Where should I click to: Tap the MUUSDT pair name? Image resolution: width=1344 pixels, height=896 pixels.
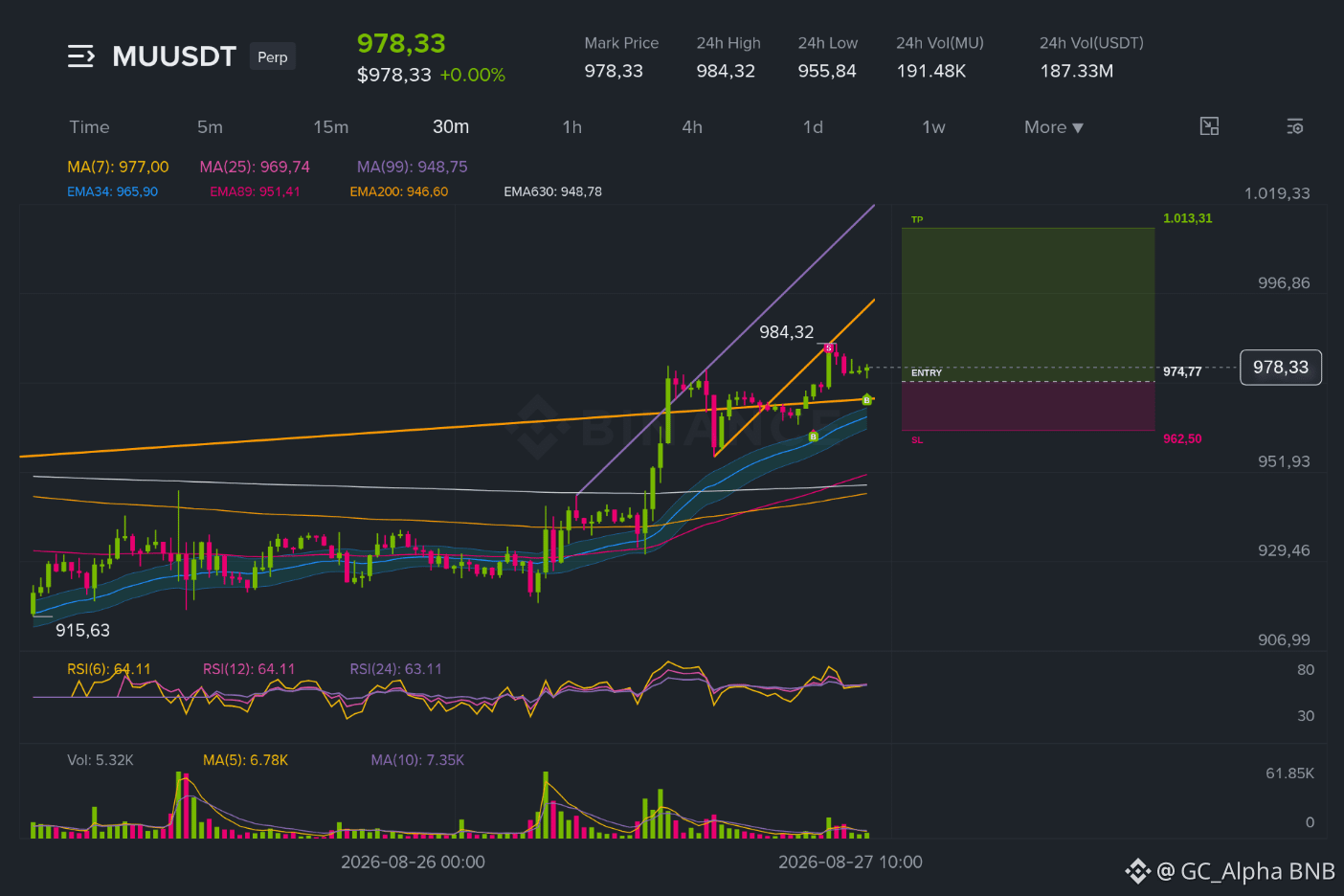174,56
